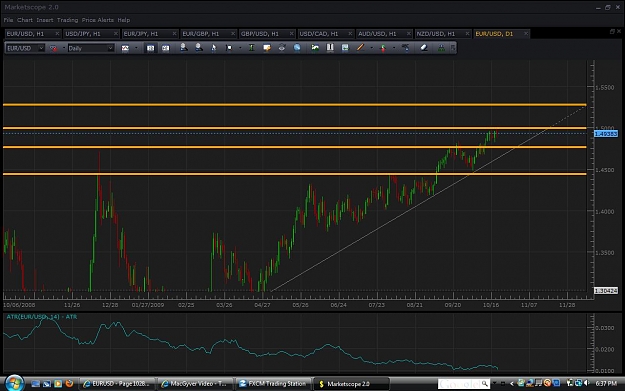Expand the arrow next to the flag icon

[x=240, y=48]
